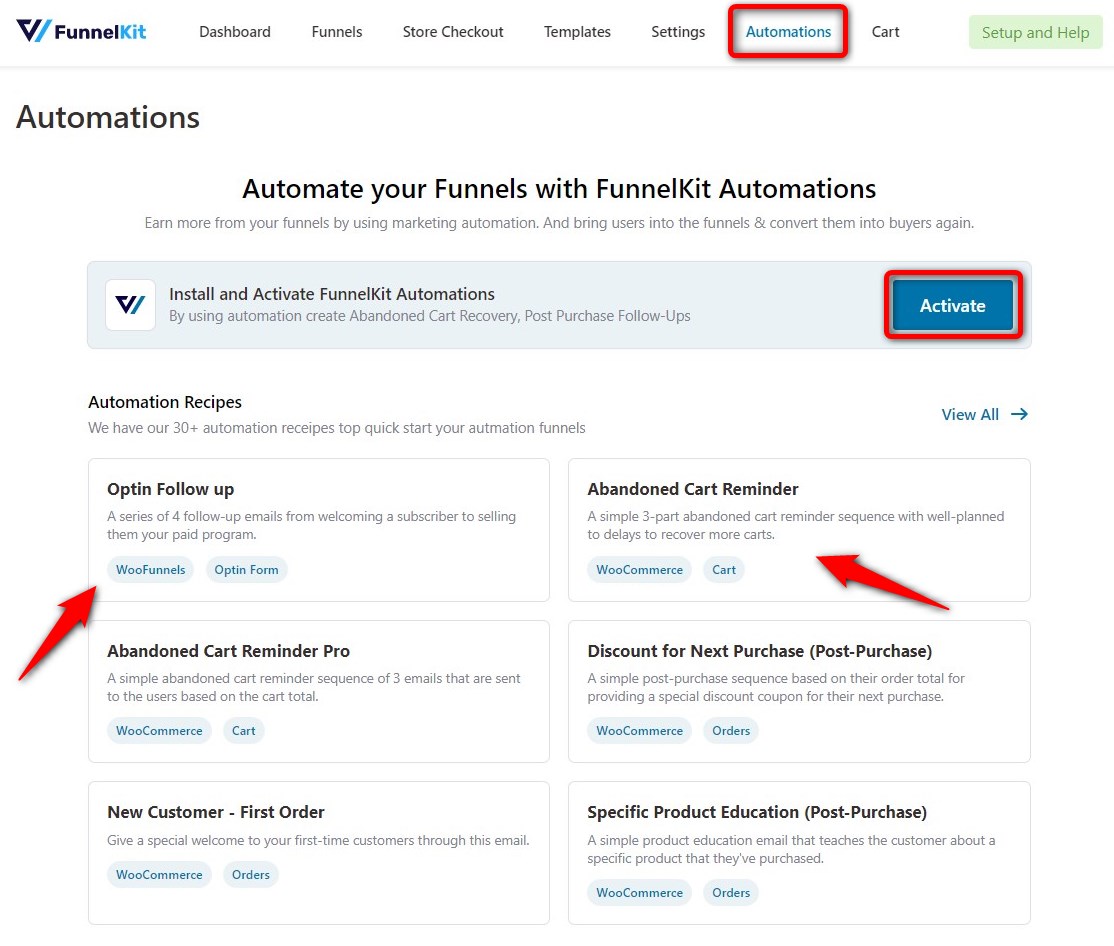The width and height of the screenshot is (1114, 946).
Task: Click the View All arrow icon
Action: click(1019, 414)
